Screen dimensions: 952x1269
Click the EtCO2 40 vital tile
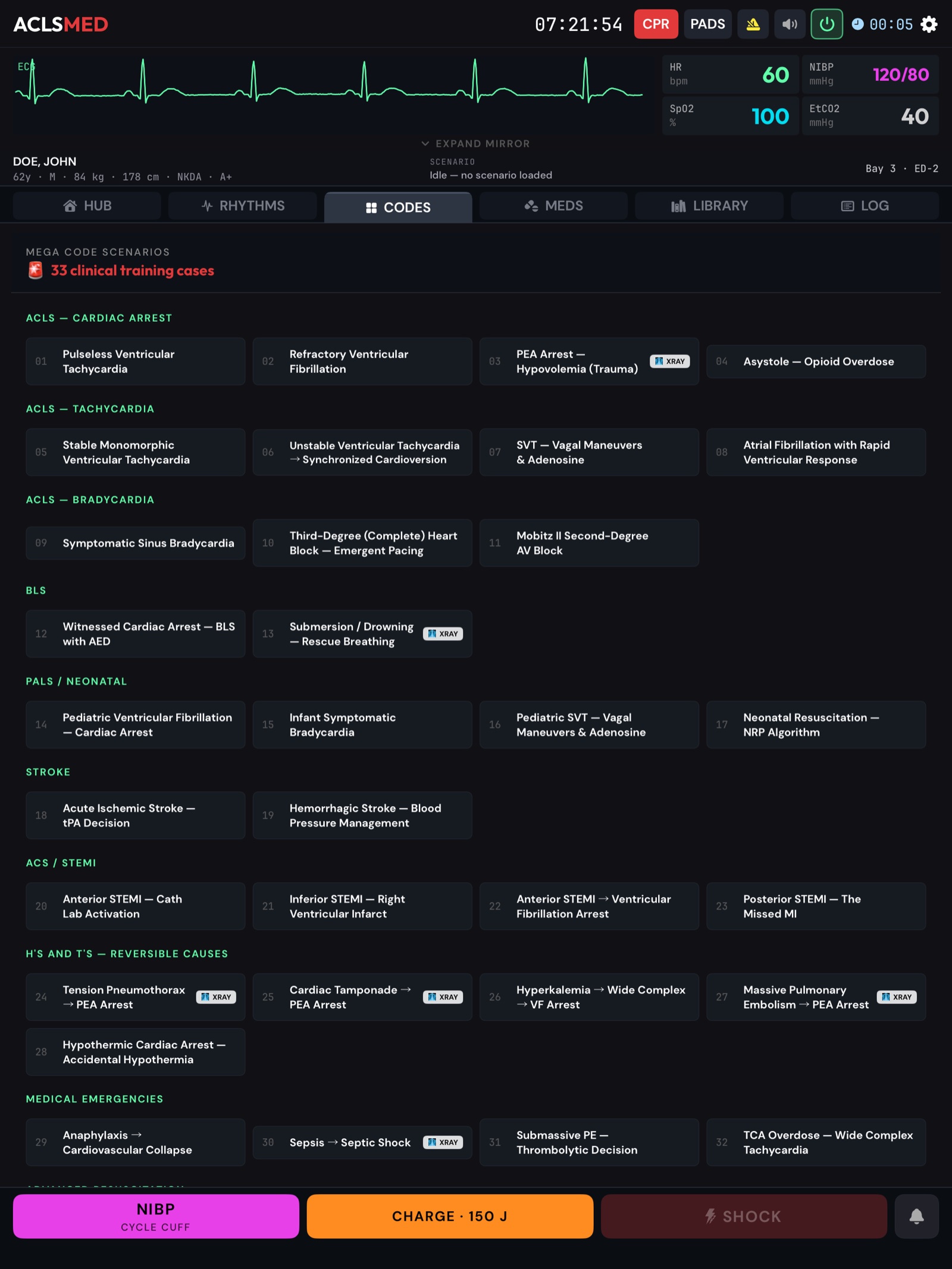pos(870,116)
